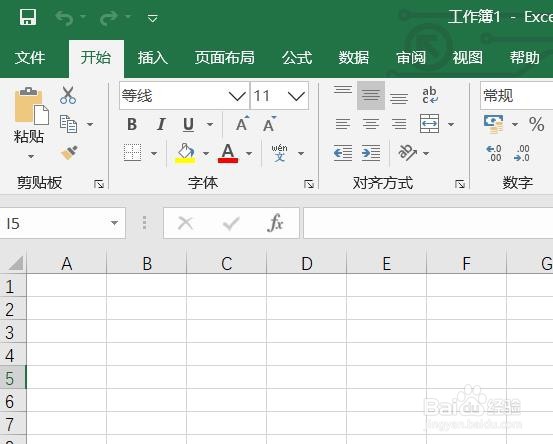Toggle bold formatting
The width and height of the screenshot is (553, 444).
click(132, 124)
